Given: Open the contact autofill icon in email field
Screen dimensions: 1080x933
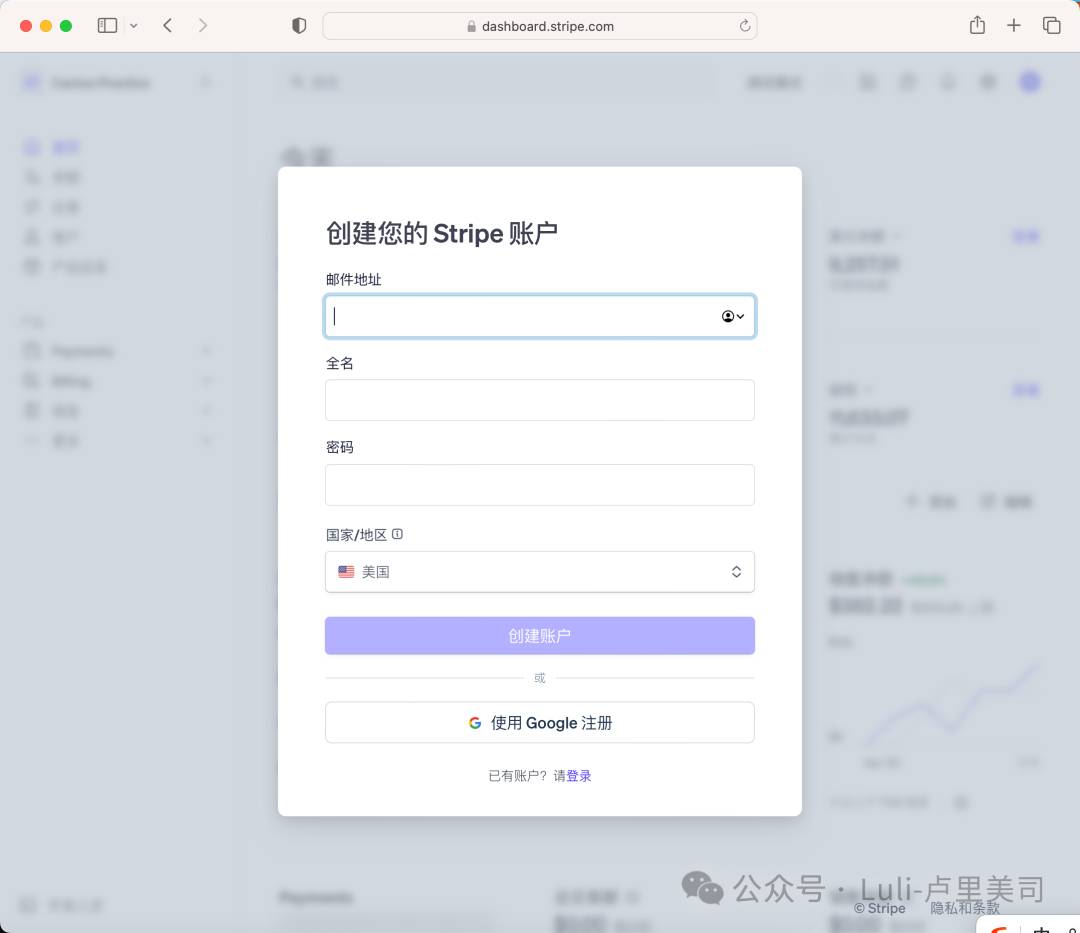Looking at the screenshot, I should coord(733,316).
